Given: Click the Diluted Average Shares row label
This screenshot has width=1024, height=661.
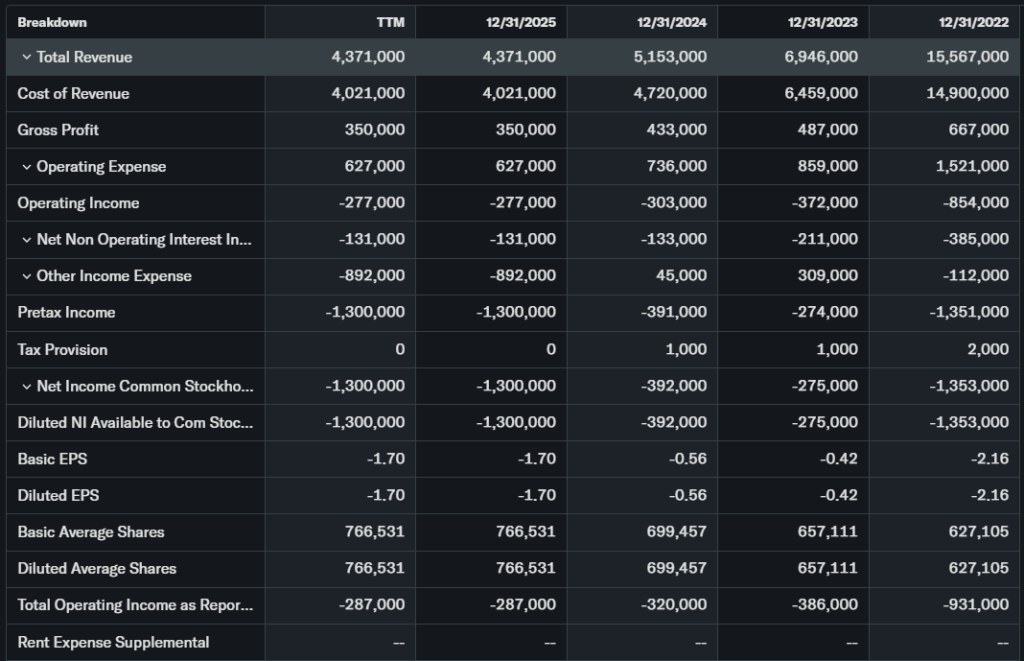Looking at the screenshot, I should [x=97, y=568].
